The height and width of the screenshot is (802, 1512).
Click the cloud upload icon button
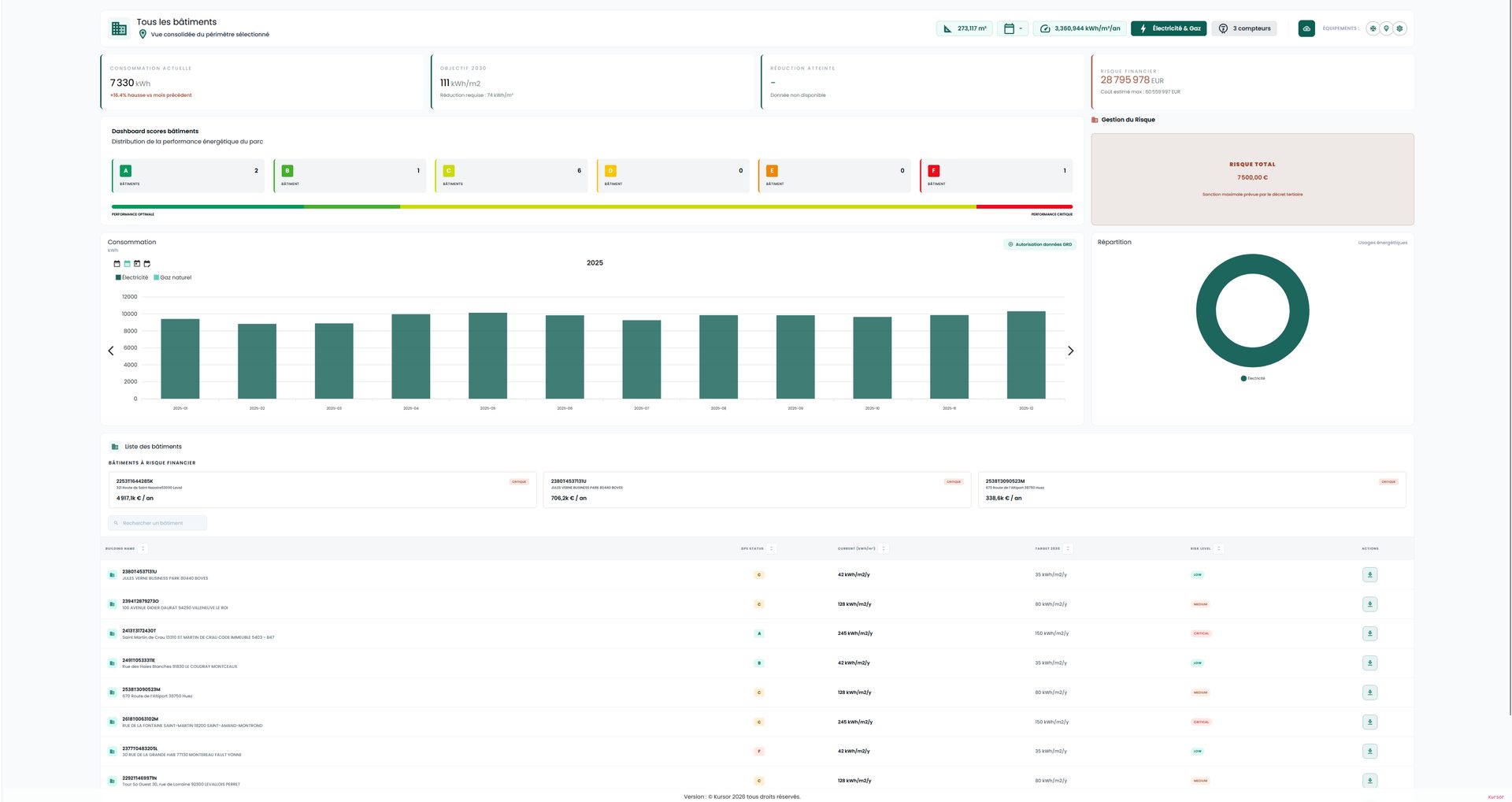pyautogui.click(x=1306, y=28)
